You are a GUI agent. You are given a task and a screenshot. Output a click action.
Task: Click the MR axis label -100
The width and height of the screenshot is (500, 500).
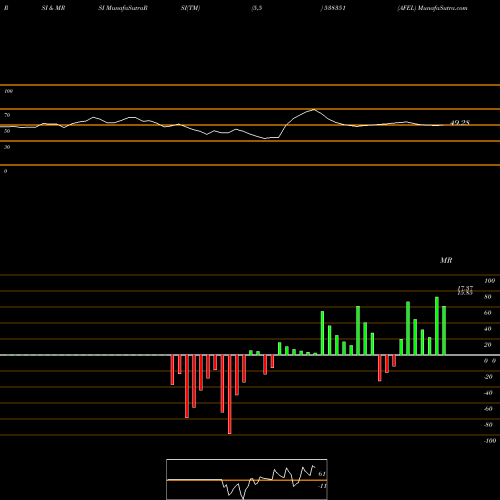tap(490, 441)
